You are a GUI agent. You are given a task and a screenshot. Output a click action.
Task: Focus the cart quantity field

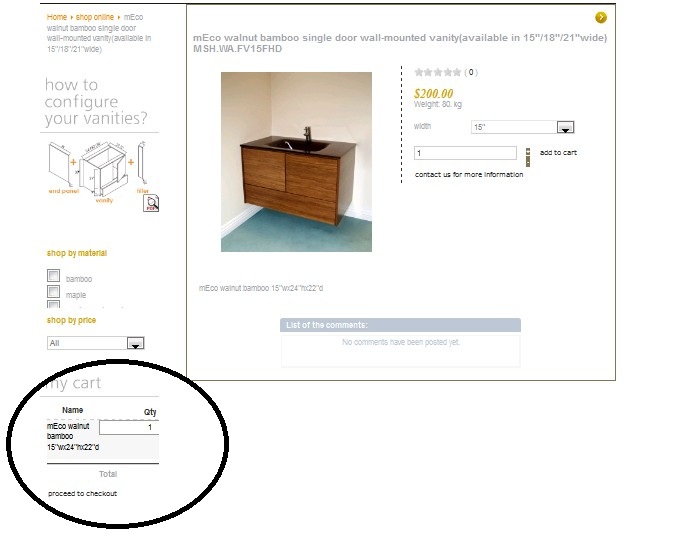129,427
